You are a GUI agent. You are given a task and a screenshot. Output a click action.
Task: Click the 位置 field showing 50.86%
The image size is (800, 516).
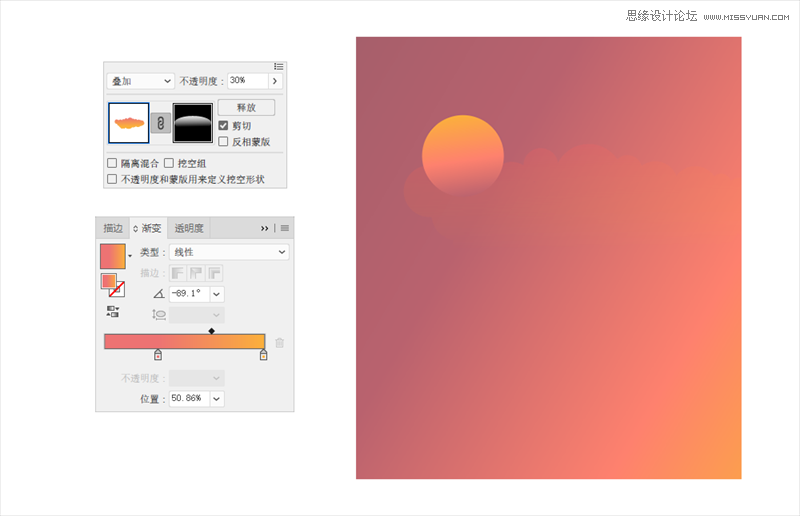[189, 399]
